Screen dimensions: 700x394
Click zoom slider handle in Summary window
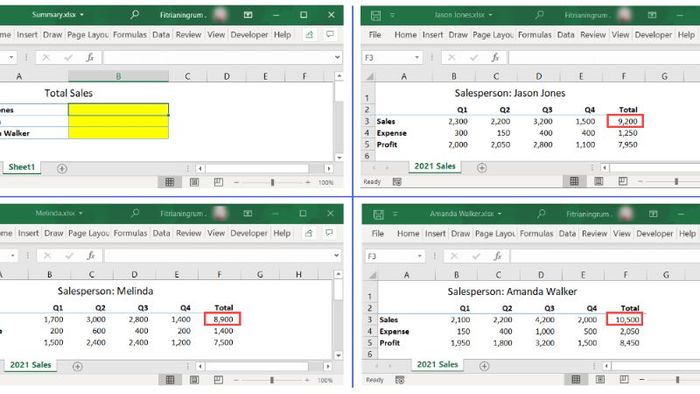pos(272,182)
